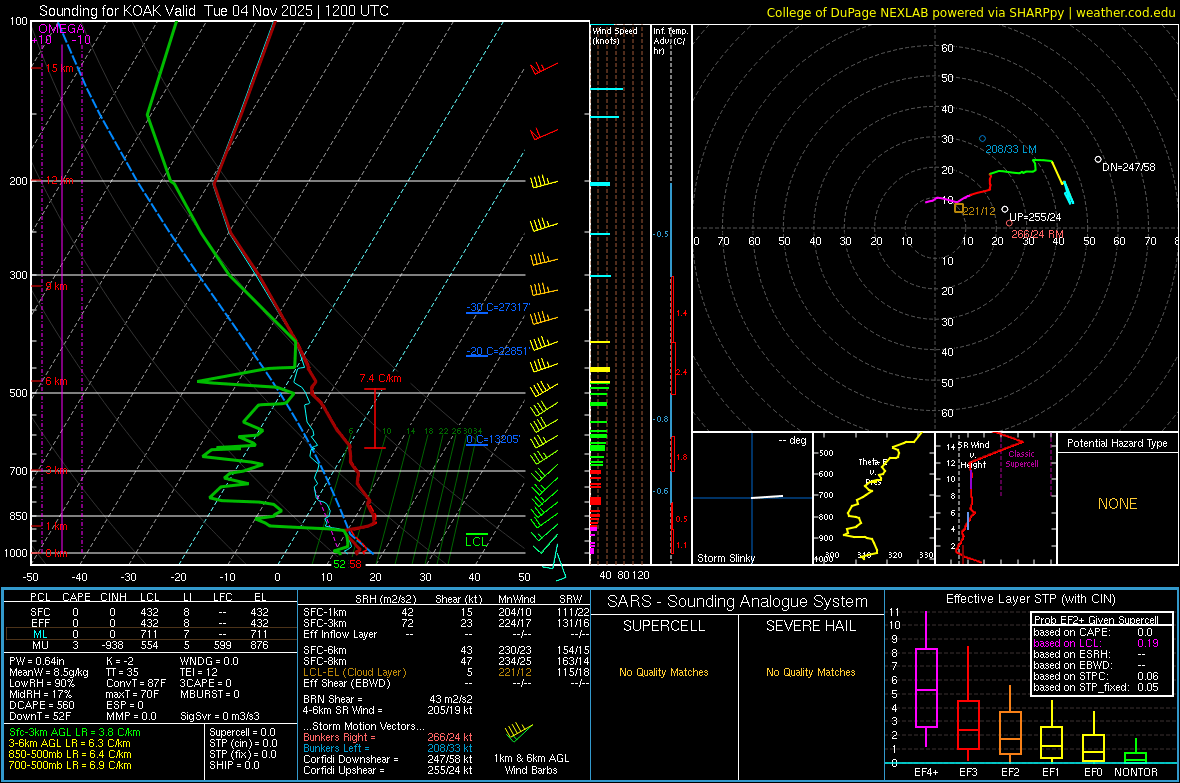Click the '-30 C=27317' label
The width and height of the screenshot is (1180, 783).
(498, 307)
